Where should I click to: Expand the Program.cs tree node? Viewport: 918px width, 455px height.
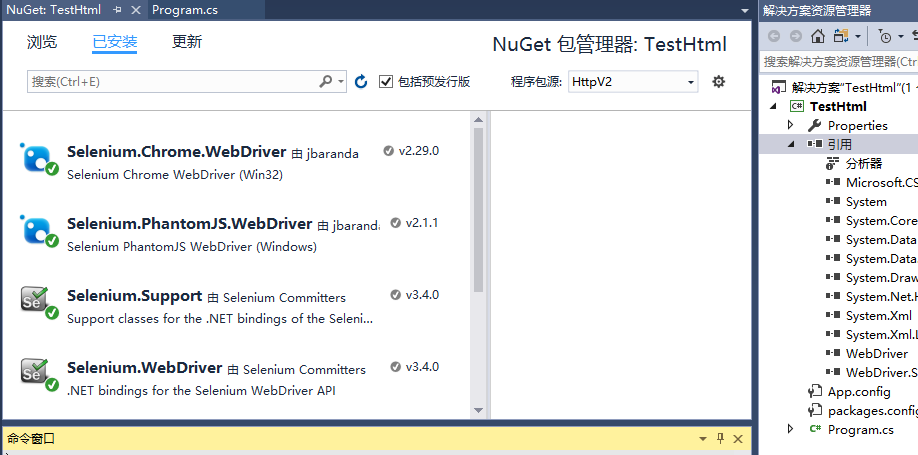point(790,429)
